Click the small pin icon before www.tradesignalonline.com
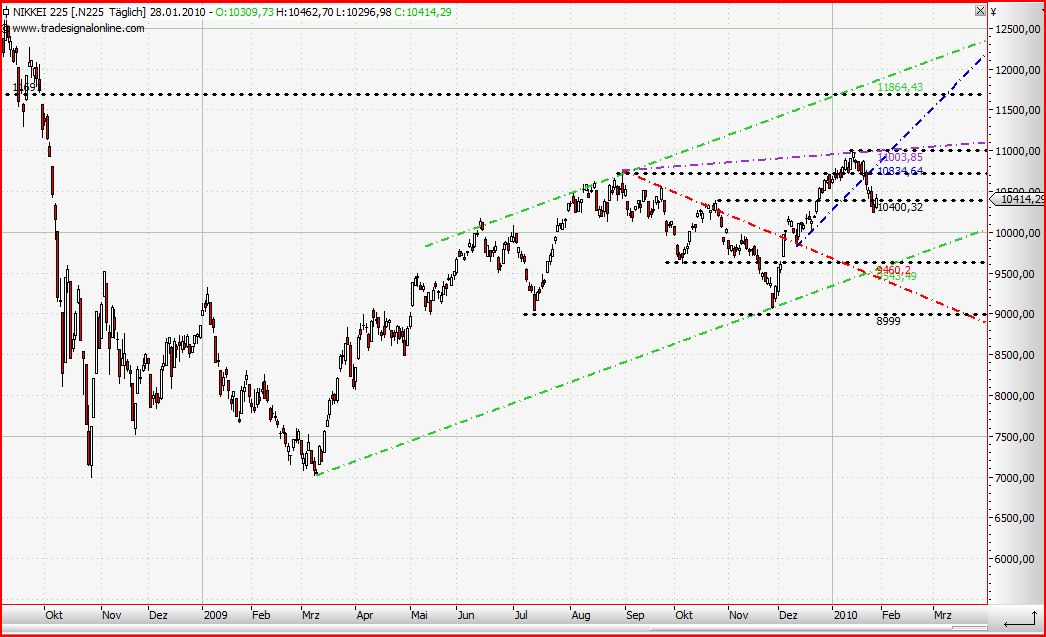Viewport: 1046px width, 637px height. tap(7, 29)
